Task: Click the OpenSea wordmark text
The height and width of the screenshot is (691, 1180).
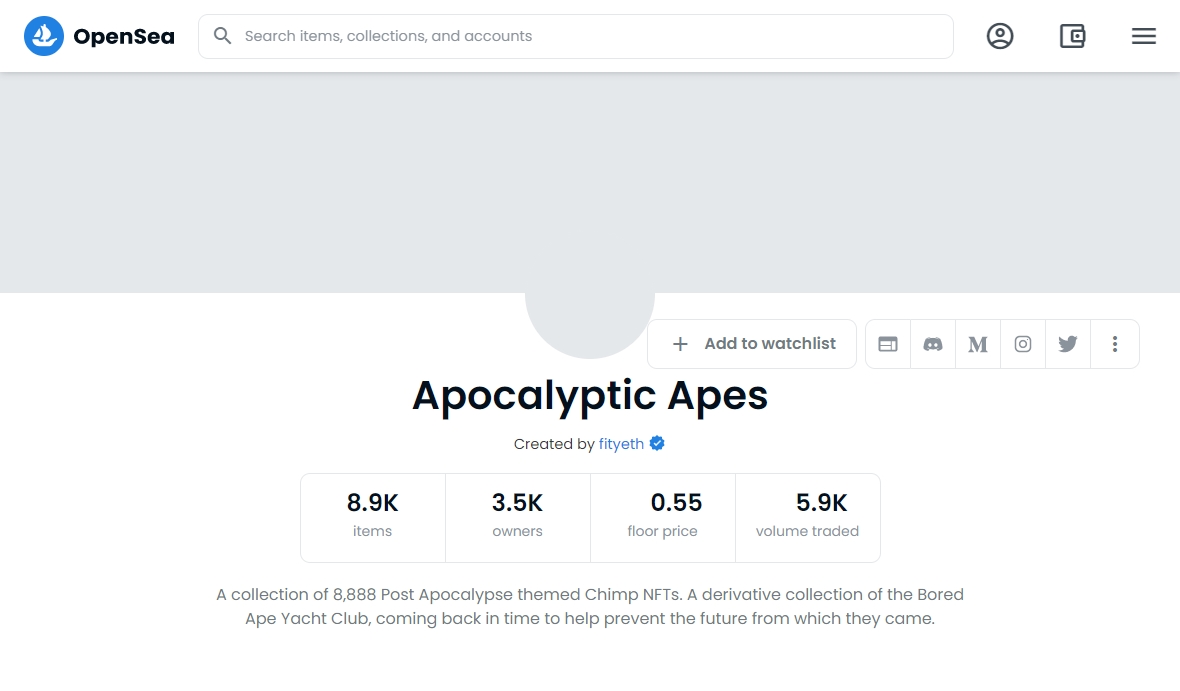Action: tap(123, 36)
